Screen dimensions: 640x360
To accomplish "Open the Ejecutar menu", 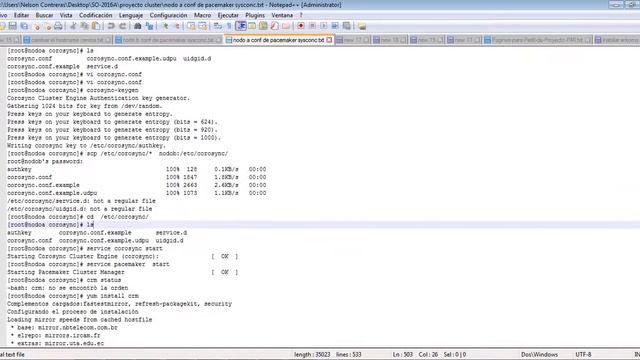I will pyautogui.click(x=228, y=15).
